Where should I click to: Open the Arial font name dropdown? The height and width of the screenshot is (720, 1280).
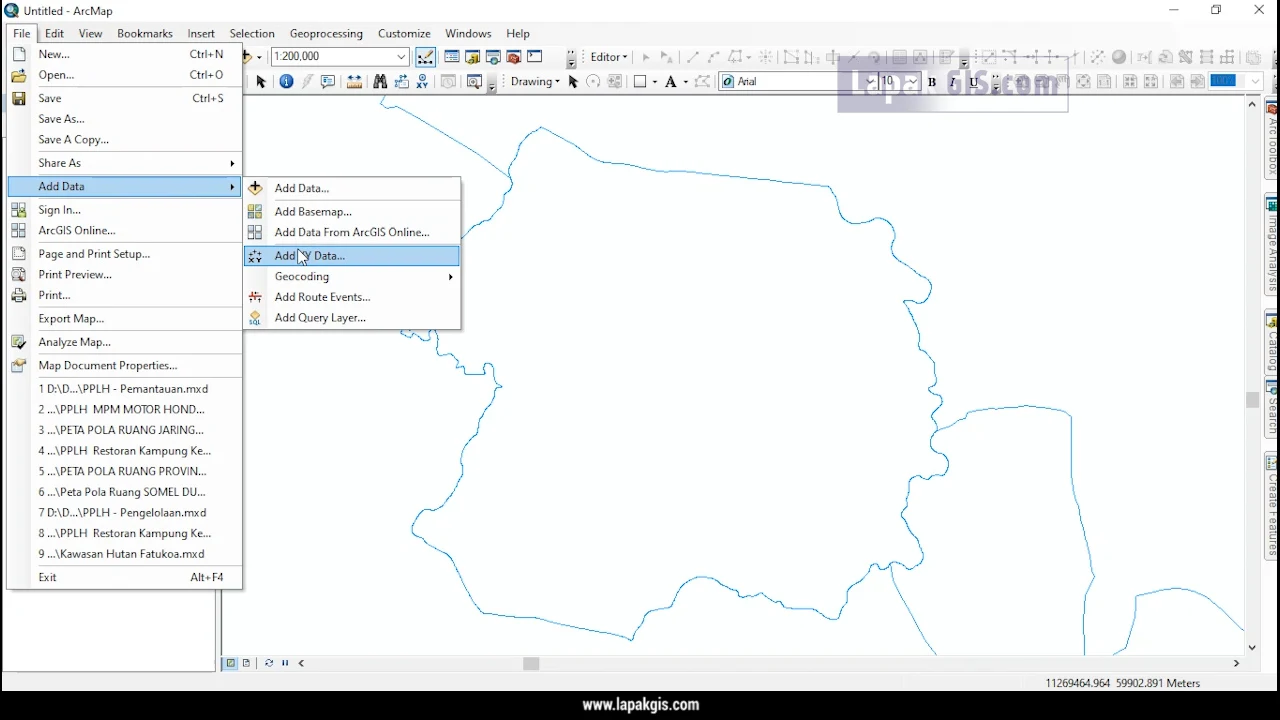(870, 82)
